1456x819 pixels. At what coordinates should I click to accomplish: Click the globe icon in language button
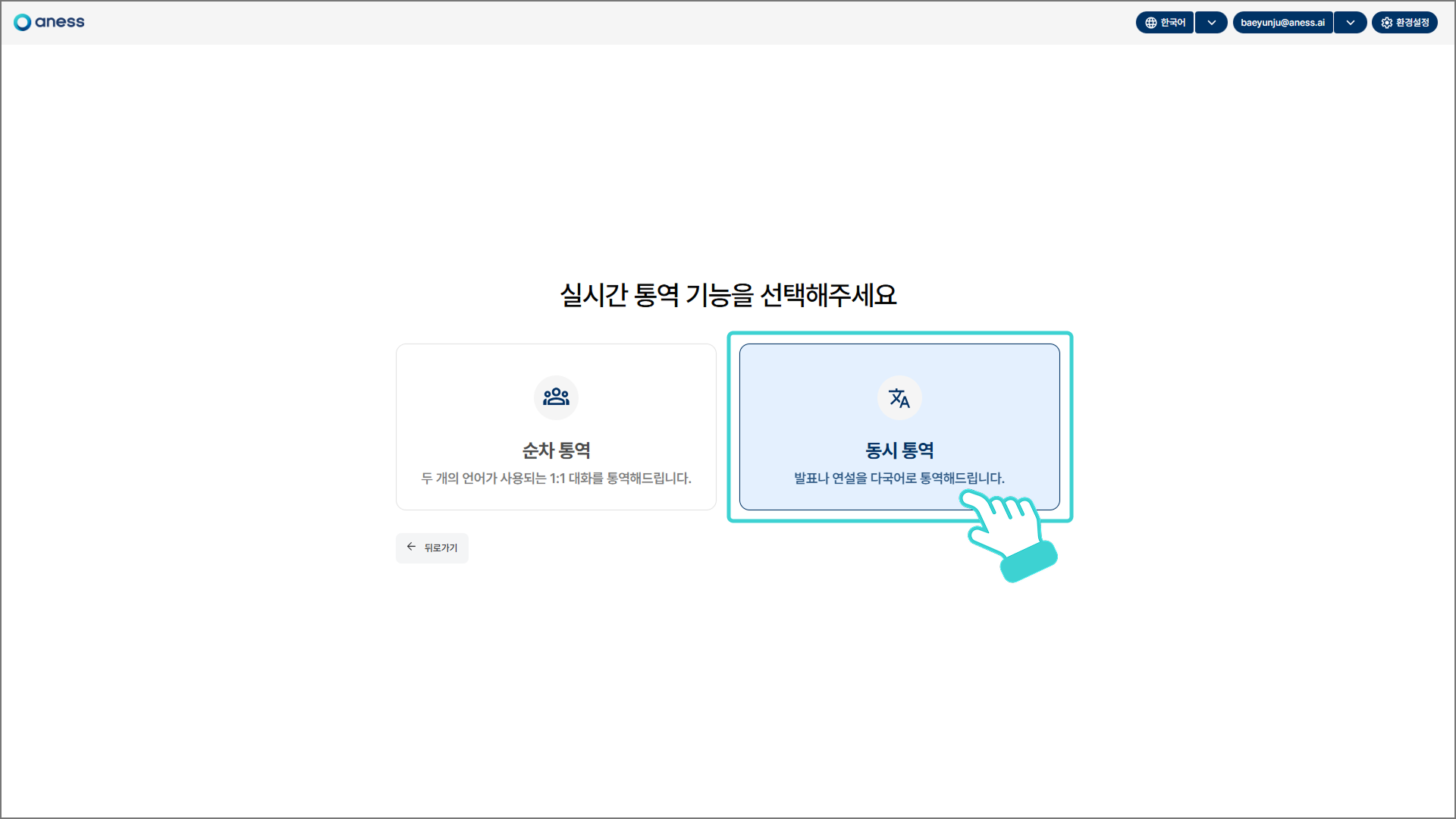pyautogui.click(x=1150, y=23)
